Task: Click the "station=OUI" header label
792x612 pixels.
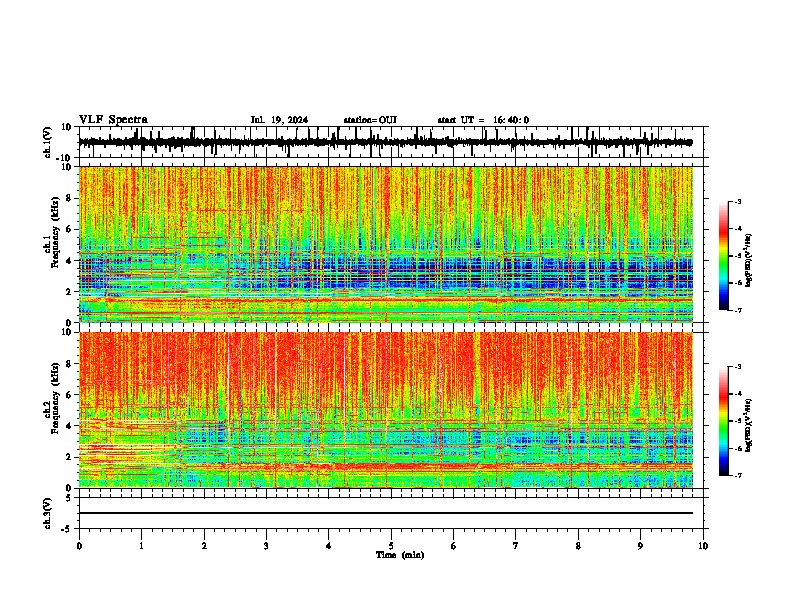Action: 370,120
